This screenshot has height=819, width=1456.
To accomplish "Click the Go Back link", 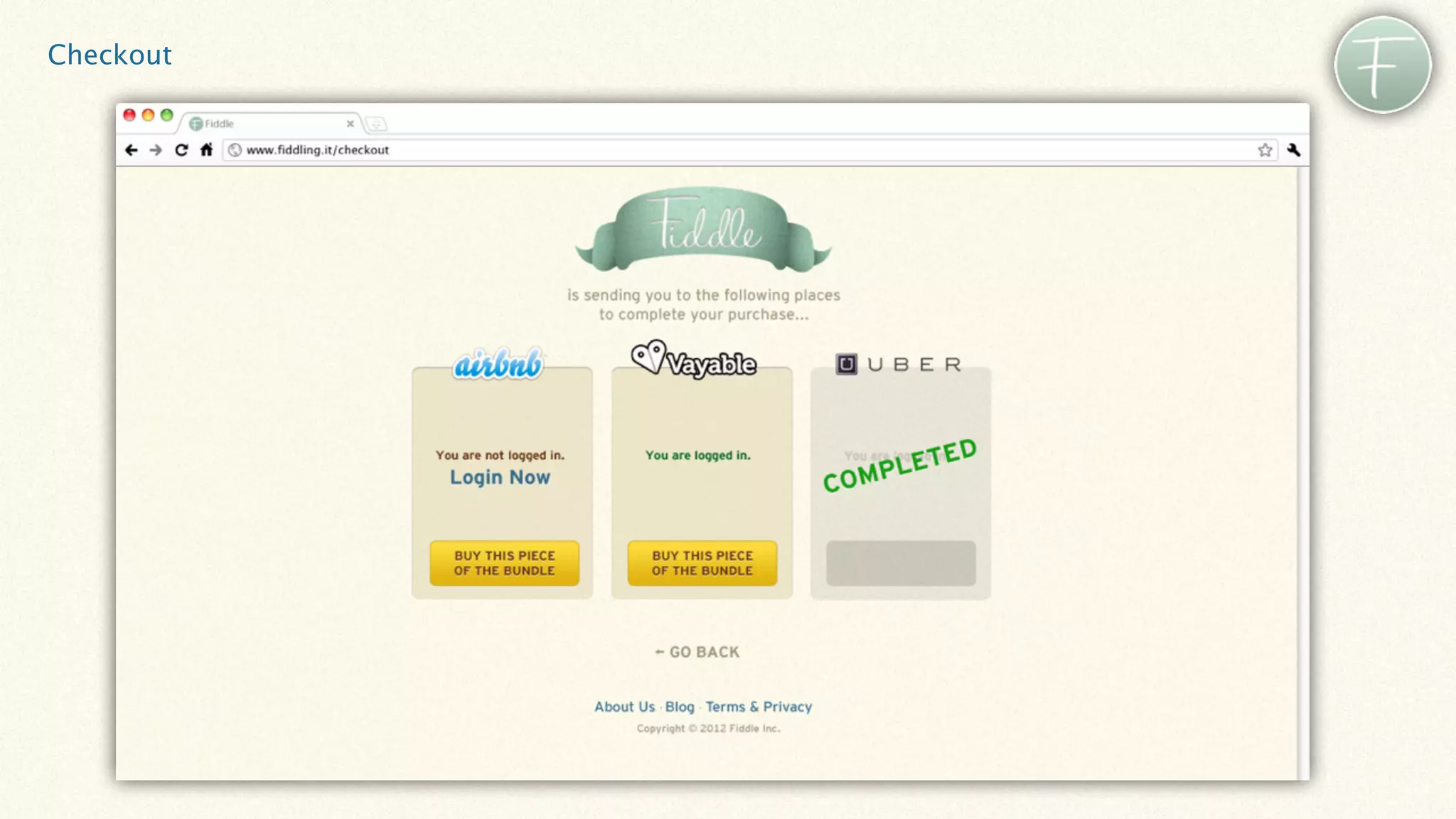I will pos(697,652).
